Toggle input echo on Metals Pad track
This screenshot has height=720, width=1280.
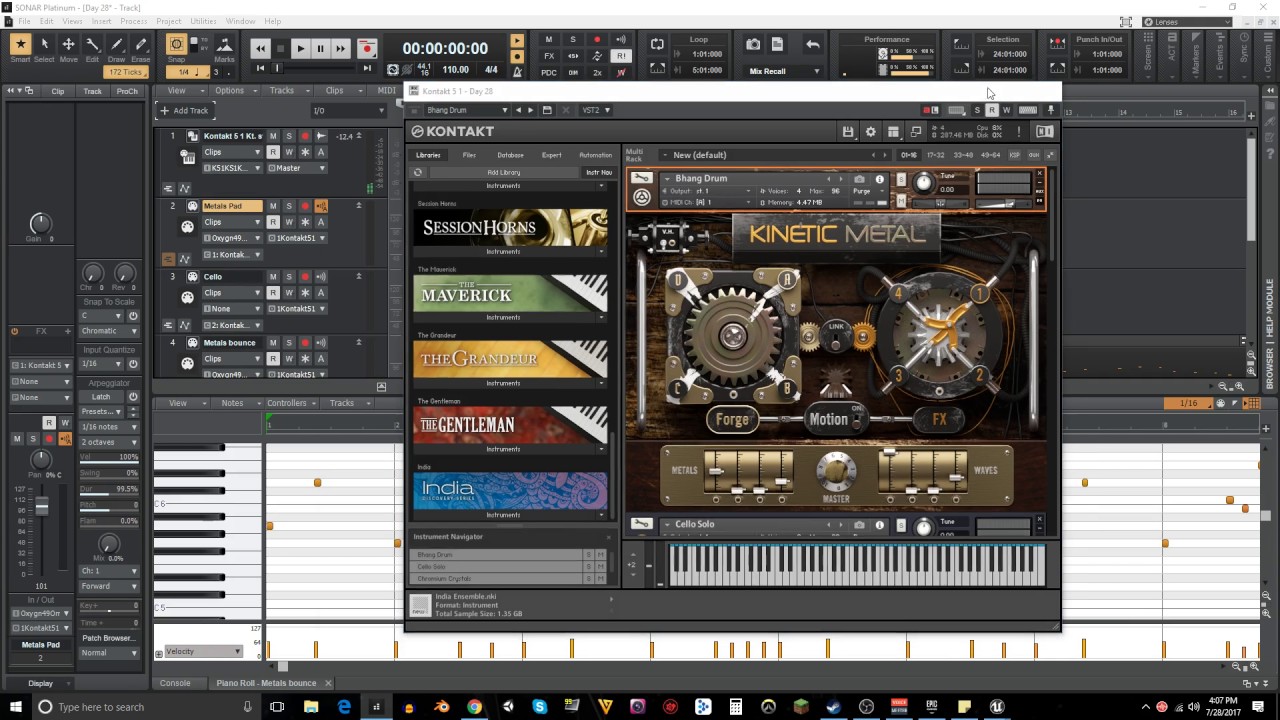[321, 206]
